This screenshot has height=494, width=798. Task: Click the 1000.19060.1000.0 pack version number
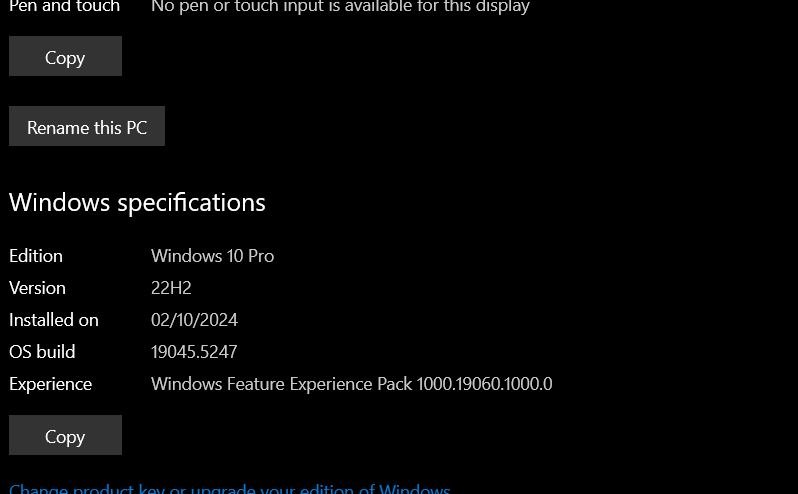coord(484,384)
